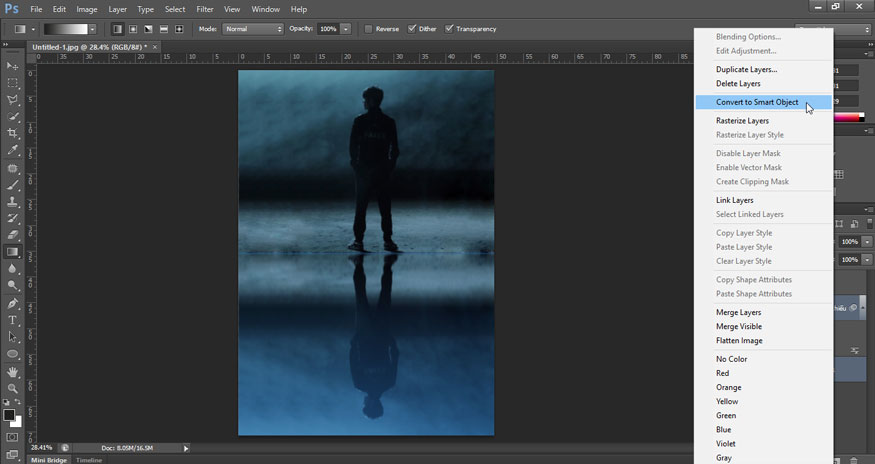The image size is (875, 464).
Task: Select the Eyedropper tool
Action: tap(12, 150)
